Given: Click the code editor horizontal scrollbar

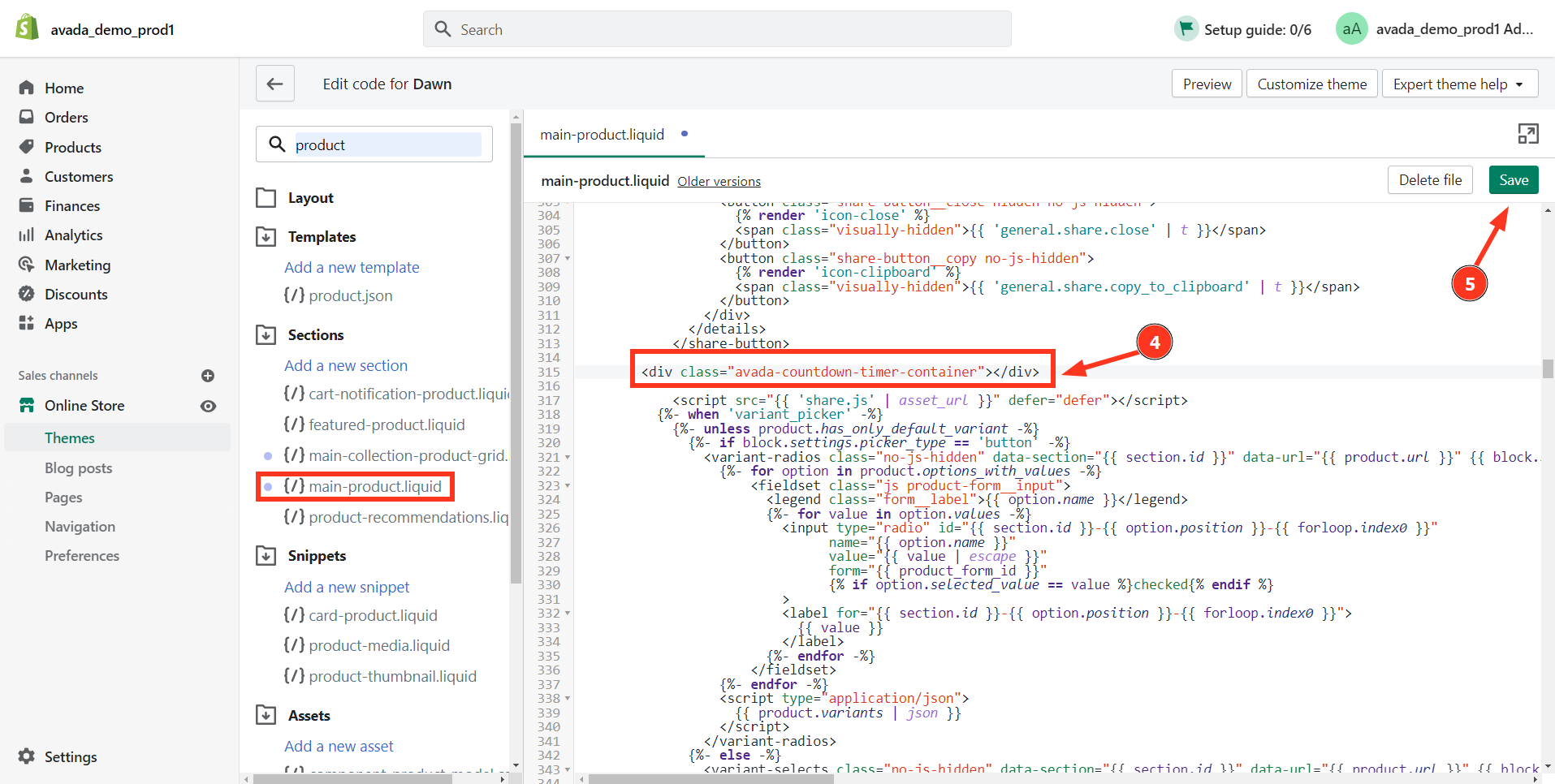Looking at the screenshot, I should tap(711, 778).
